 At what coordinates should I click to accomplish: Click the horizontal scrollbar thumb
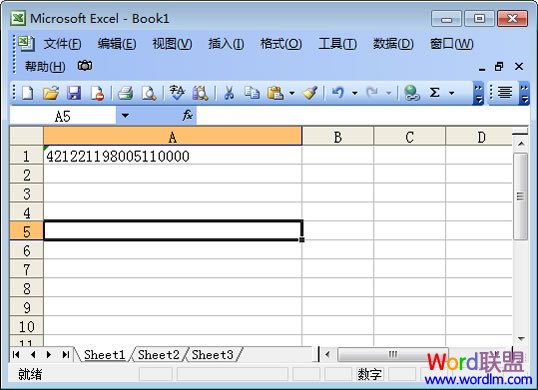[393, 354]
